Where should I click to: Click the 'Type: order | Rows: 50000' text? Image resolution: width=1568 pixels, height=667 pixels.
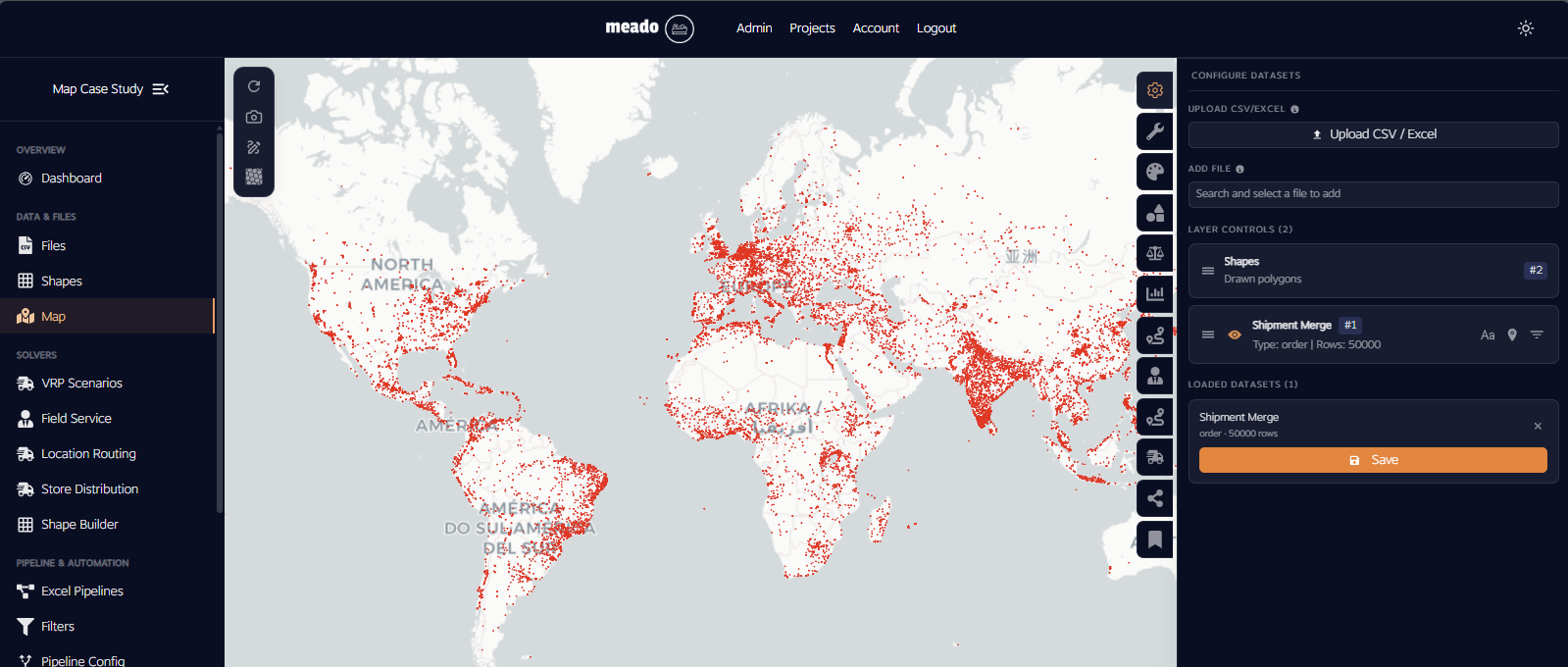click(x=1316, y=345)
